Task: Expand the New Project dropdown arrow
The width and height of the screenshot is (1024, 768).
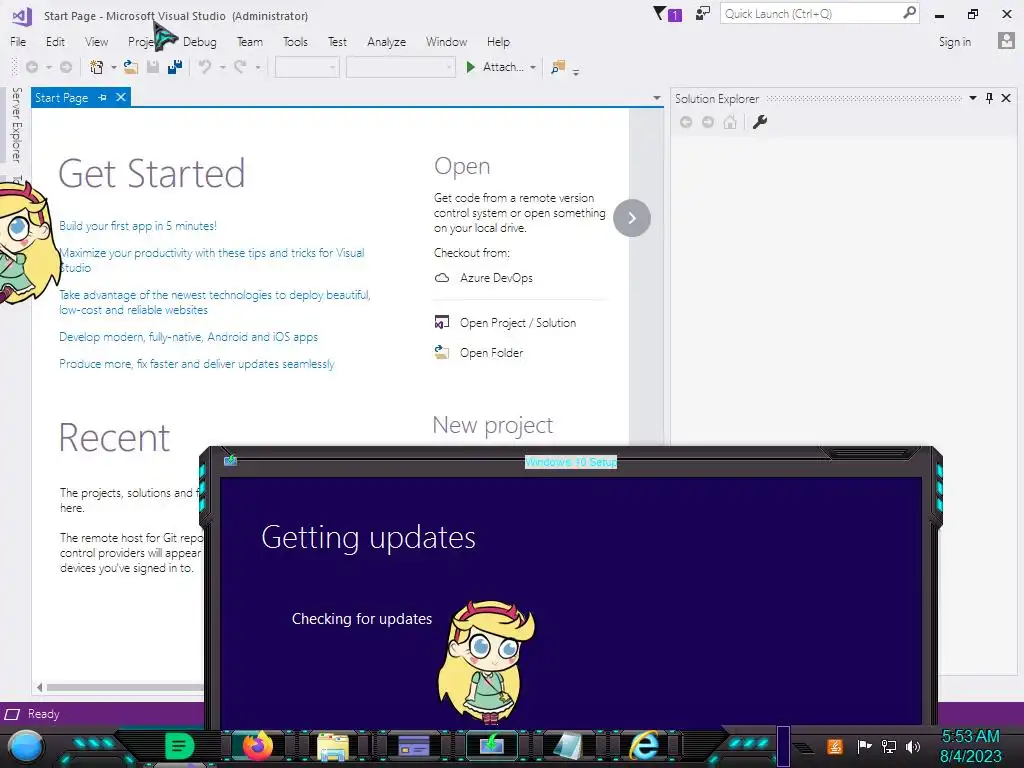Action: point(114,67)
